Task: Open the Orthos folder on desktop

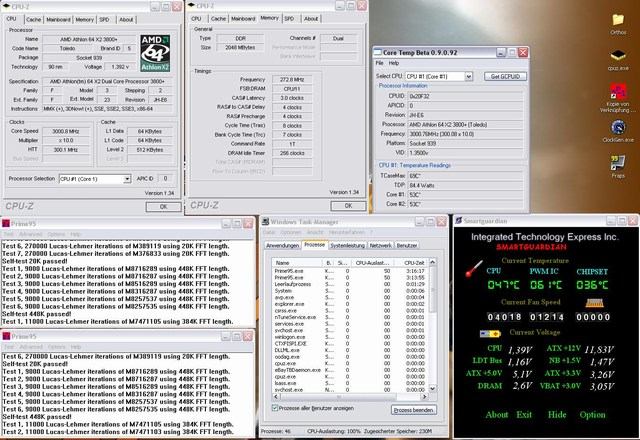Action: pos(618,20)
